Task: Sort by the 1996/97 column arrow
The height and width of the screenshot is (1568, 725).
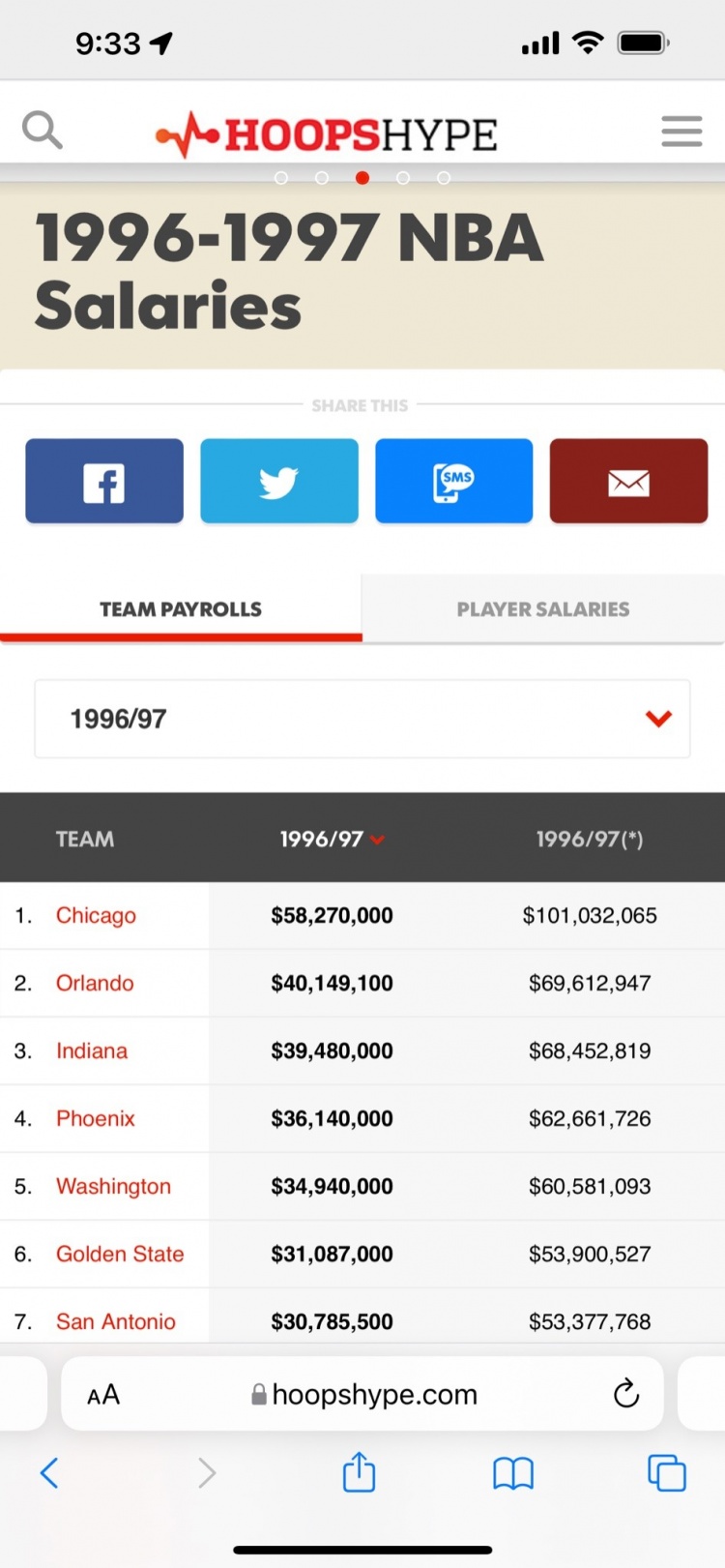Action: 377,840
